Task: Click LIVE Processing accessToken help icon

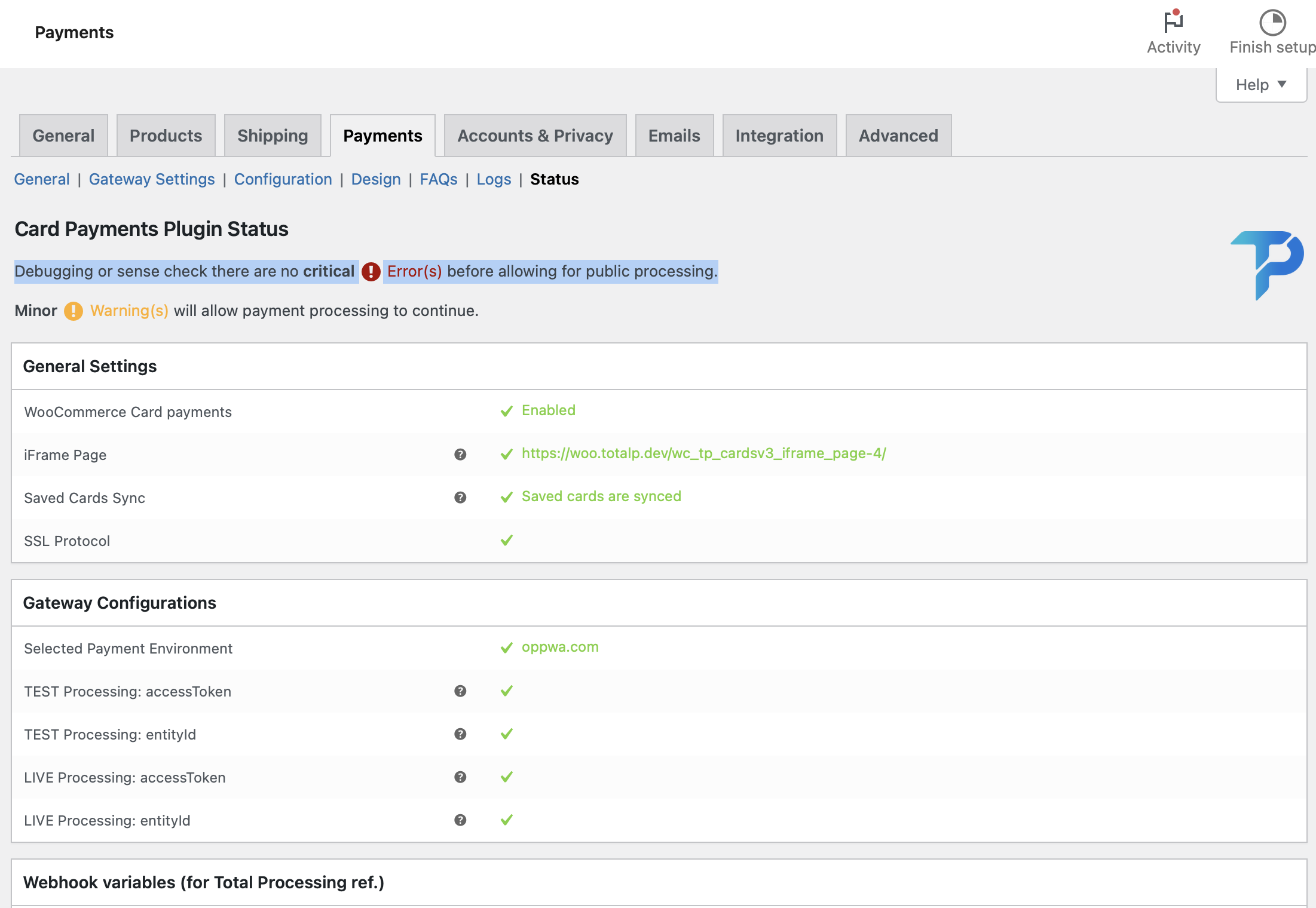Action: [460, 777]
